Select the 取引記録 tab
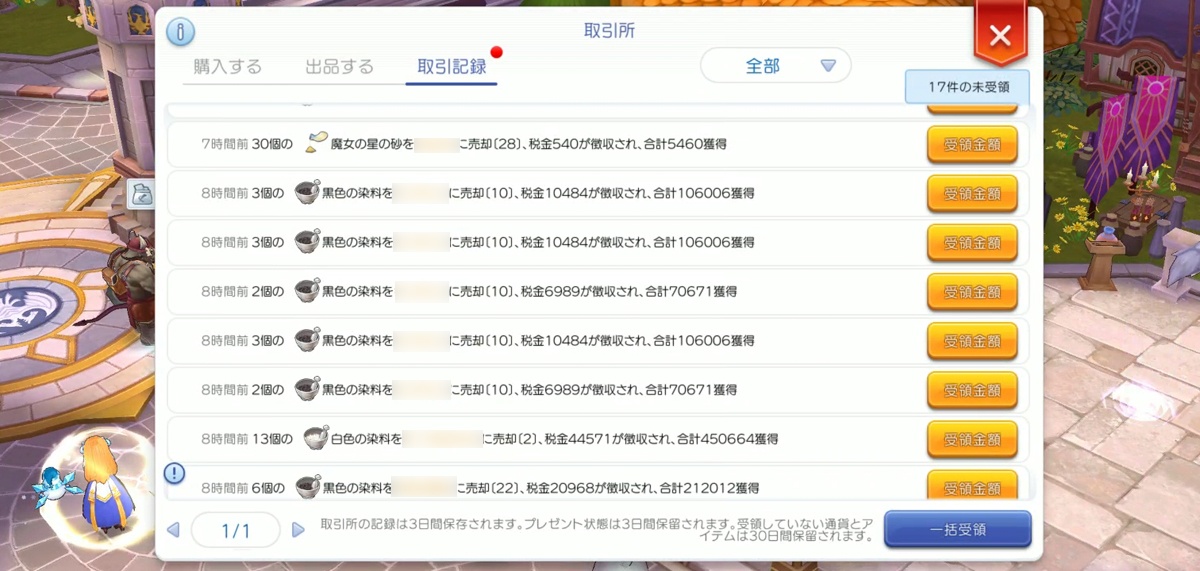Image resolution: width=1200 pixels, height=571 pixels. 451,67
